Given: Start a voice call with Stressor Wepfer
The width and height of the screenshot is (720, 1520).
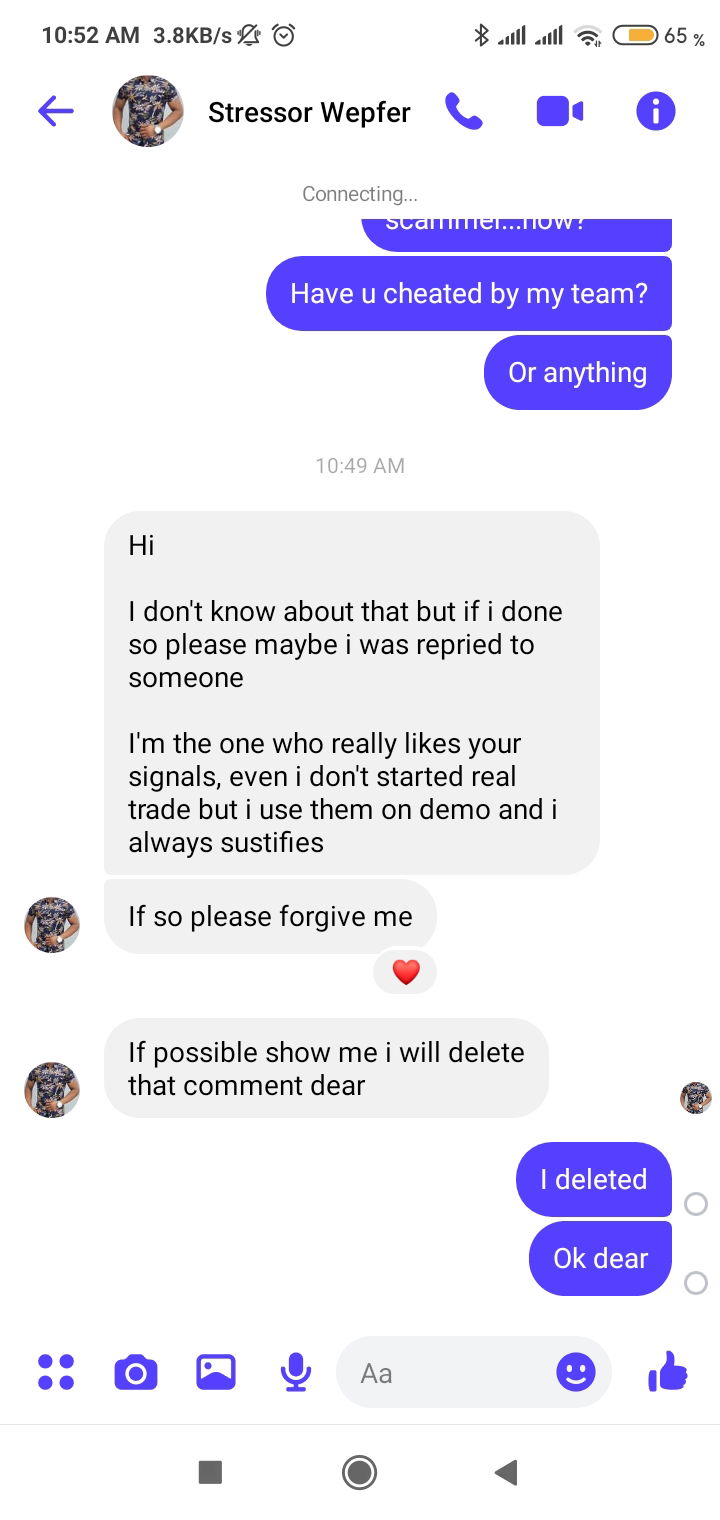Looking at the screenshot, I should coord(464,111).
